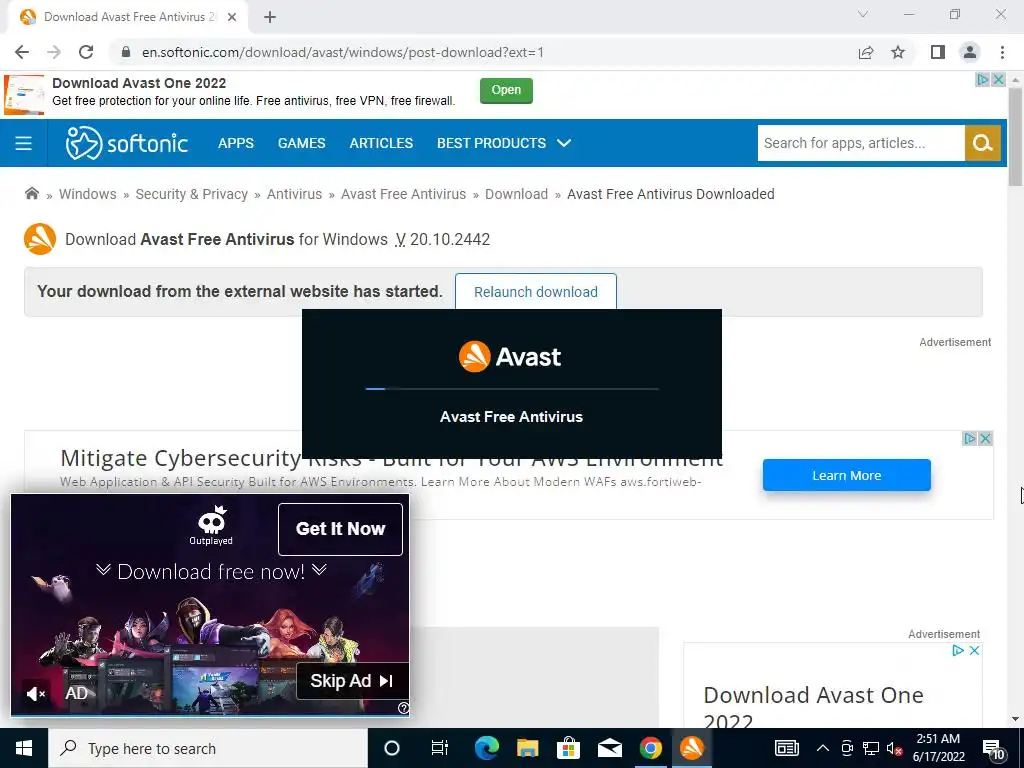Screen dimensions: 1024x768
Task: Close the sidebar Avast One ad
Action: (x=974, y=650)
